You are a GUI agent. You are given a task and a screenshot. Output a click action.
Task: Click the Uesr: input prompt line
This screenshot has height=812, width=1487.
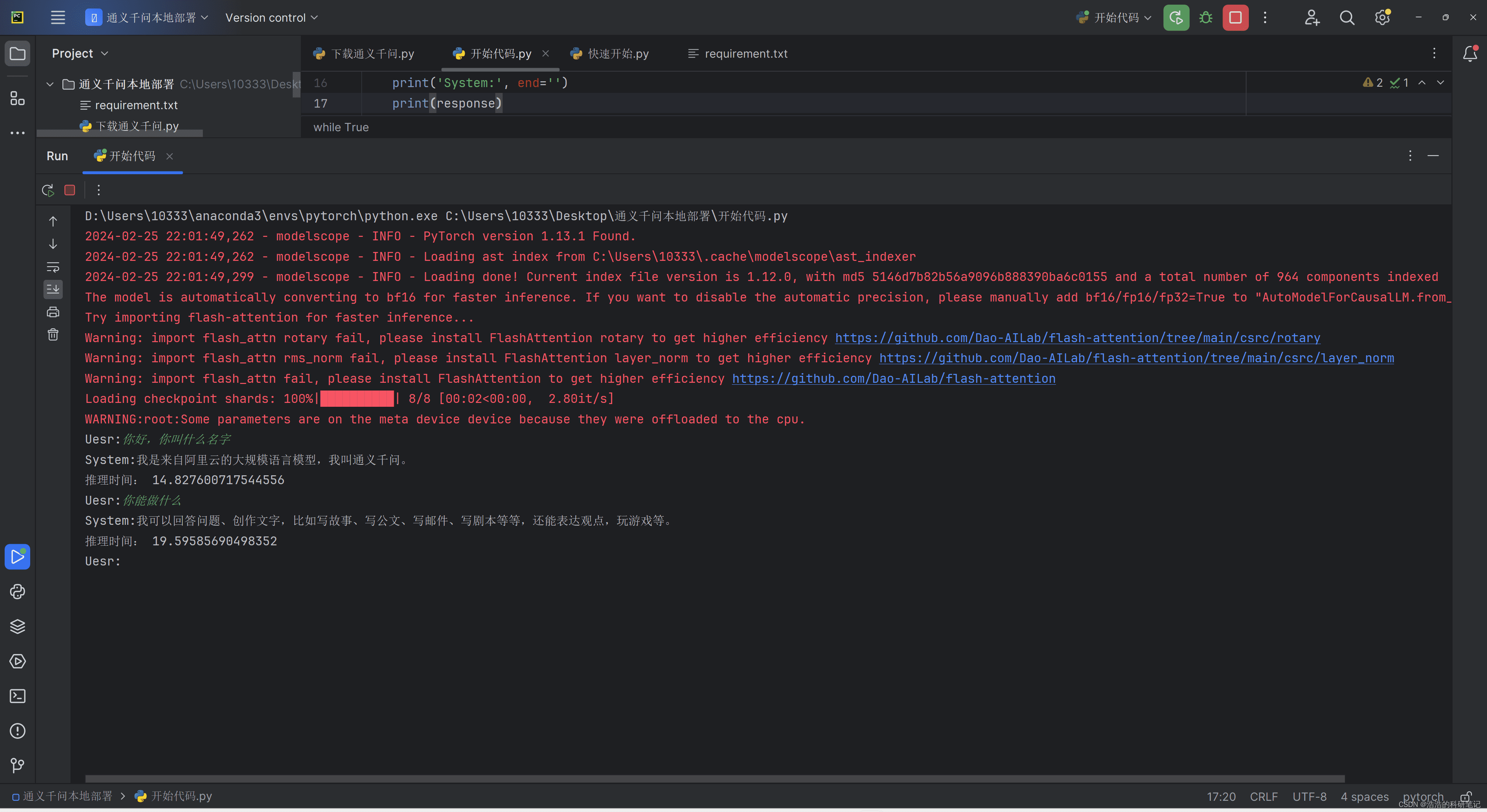103,561
